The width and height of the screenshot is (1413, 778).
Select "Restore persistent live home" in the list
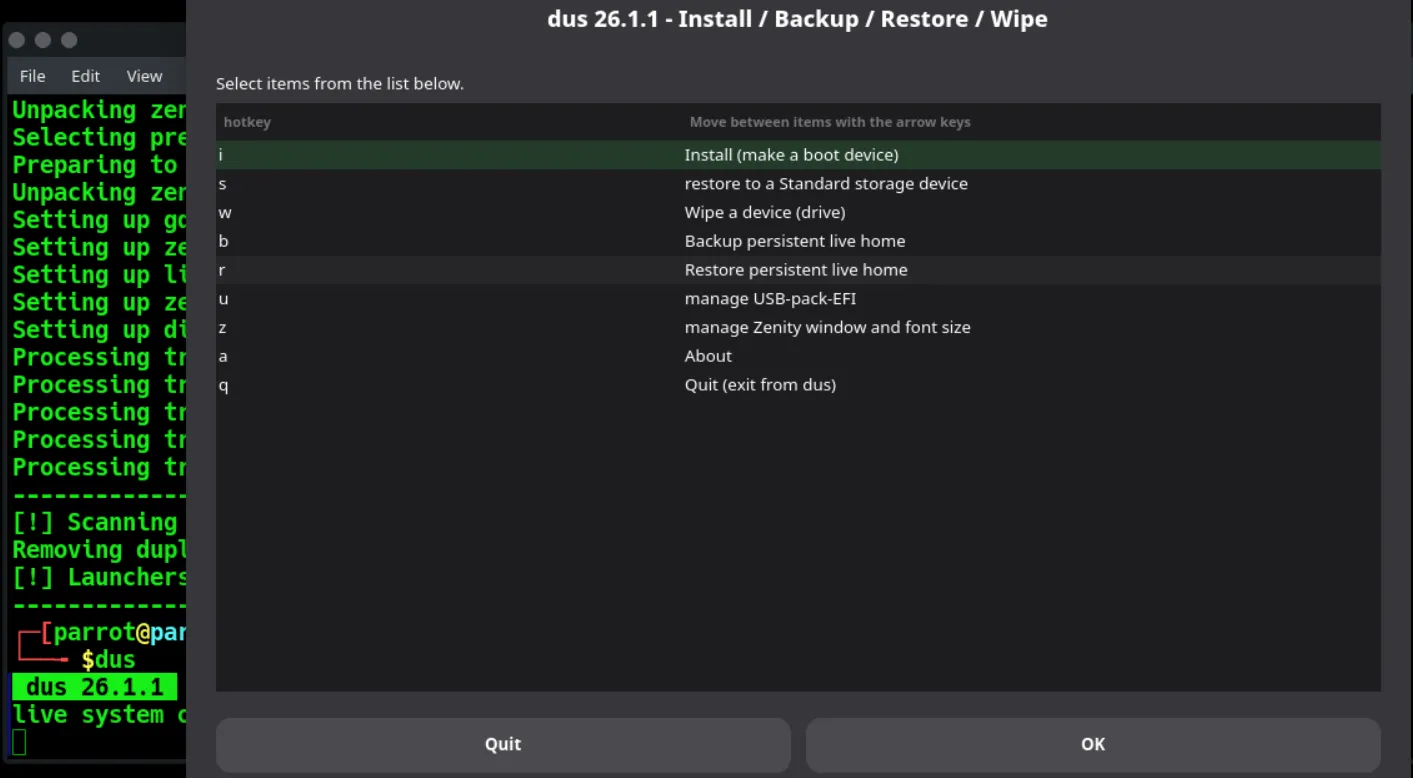(798, 270)
